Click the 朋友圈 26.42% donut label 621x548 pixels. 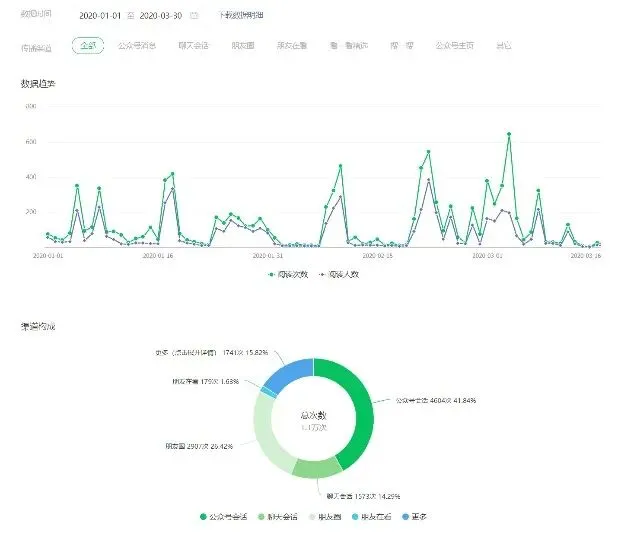(199, 446)
